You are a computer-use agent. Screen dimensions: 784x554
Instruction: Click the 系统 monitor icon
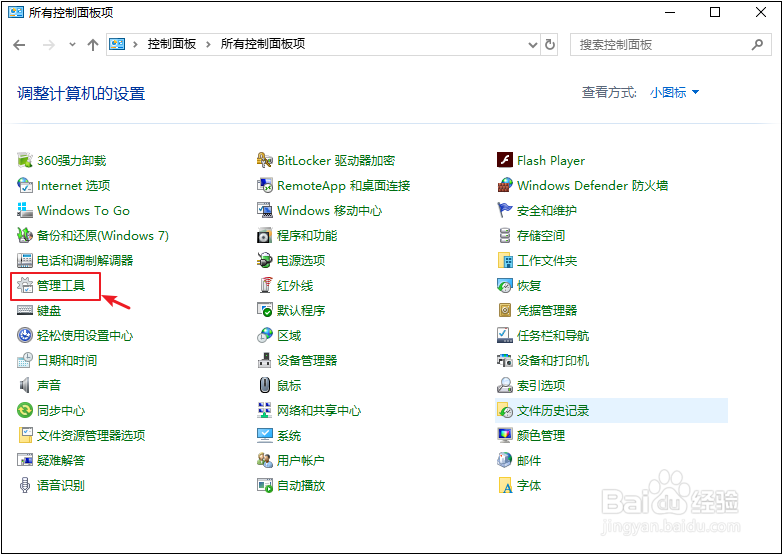264,436
